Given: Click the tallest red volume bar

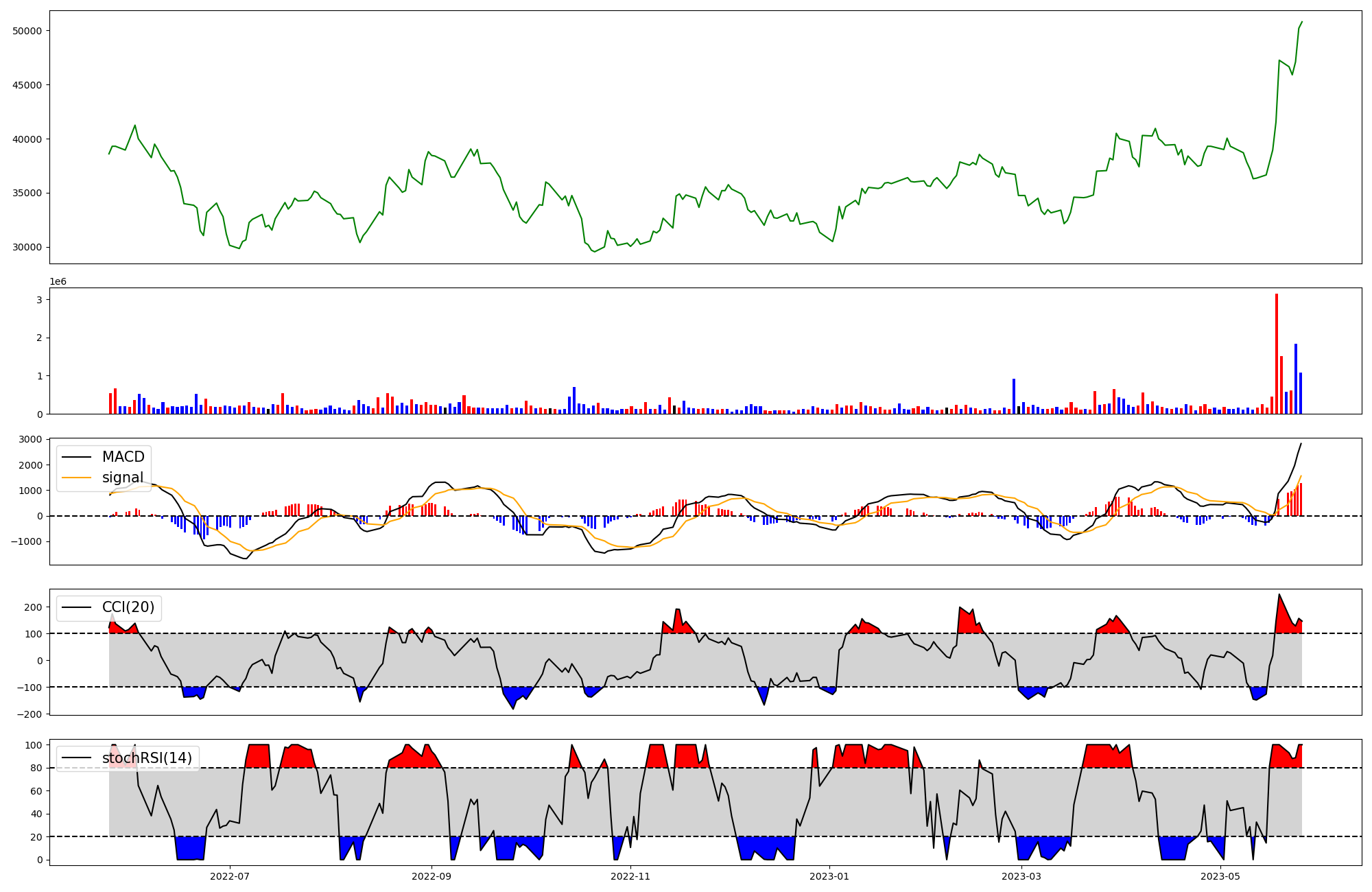Looking at the screenshot, I should (1277, 353).
